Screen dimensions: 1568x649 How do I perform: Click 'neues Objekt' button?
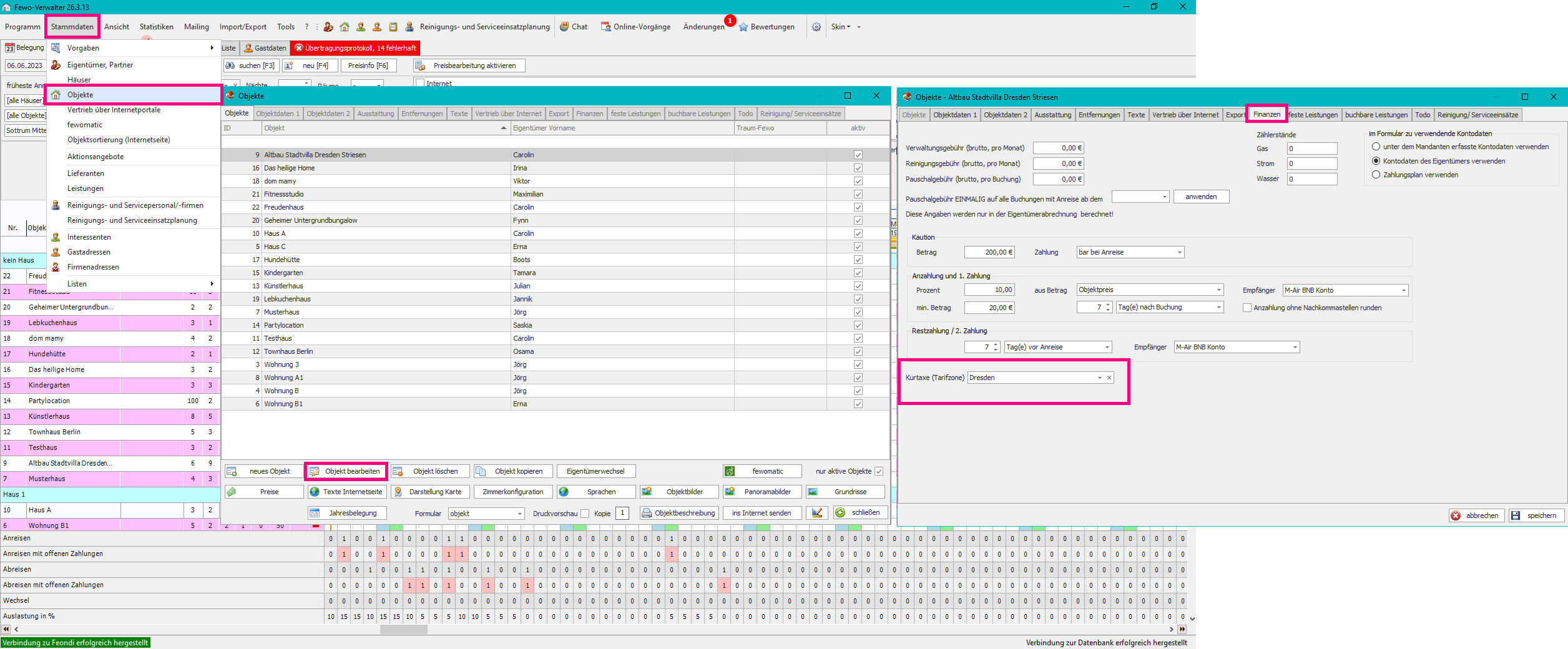click(x=263, y=471)
